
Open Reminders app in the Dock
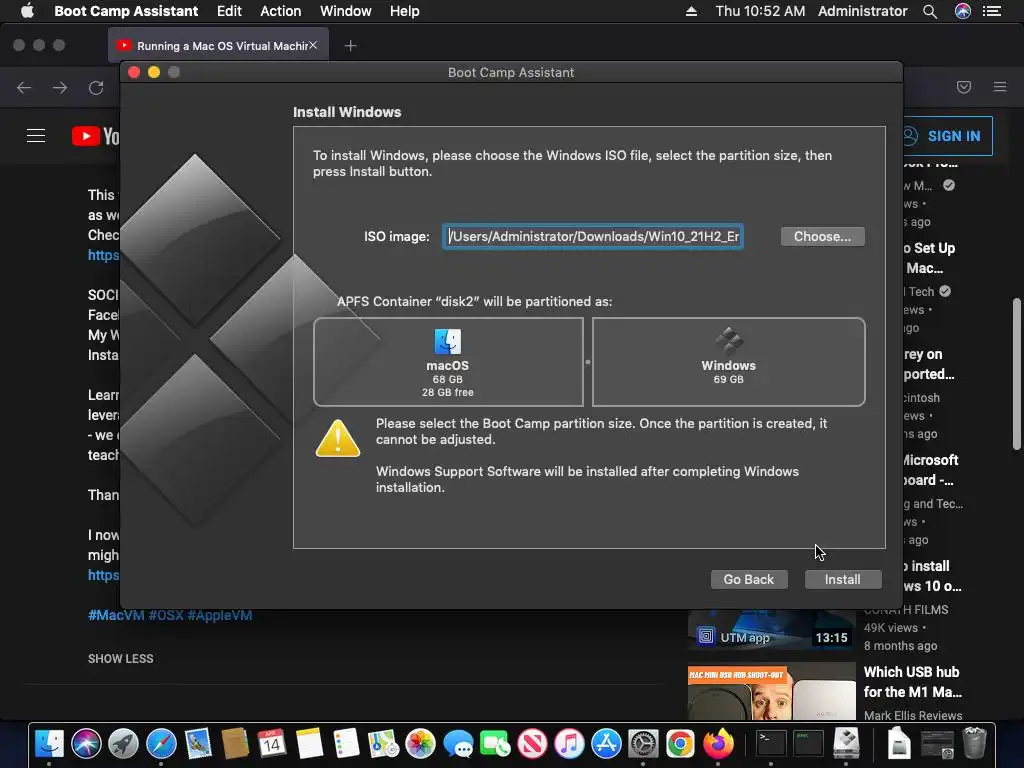(346, 743)
